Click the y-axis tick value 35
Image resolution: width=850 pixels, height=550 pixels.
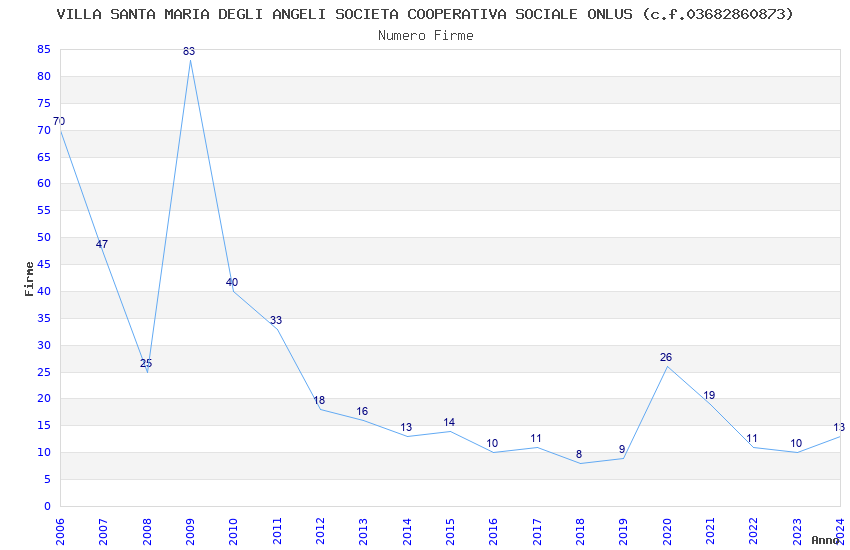pyautogui.click(x=44, y=318)
